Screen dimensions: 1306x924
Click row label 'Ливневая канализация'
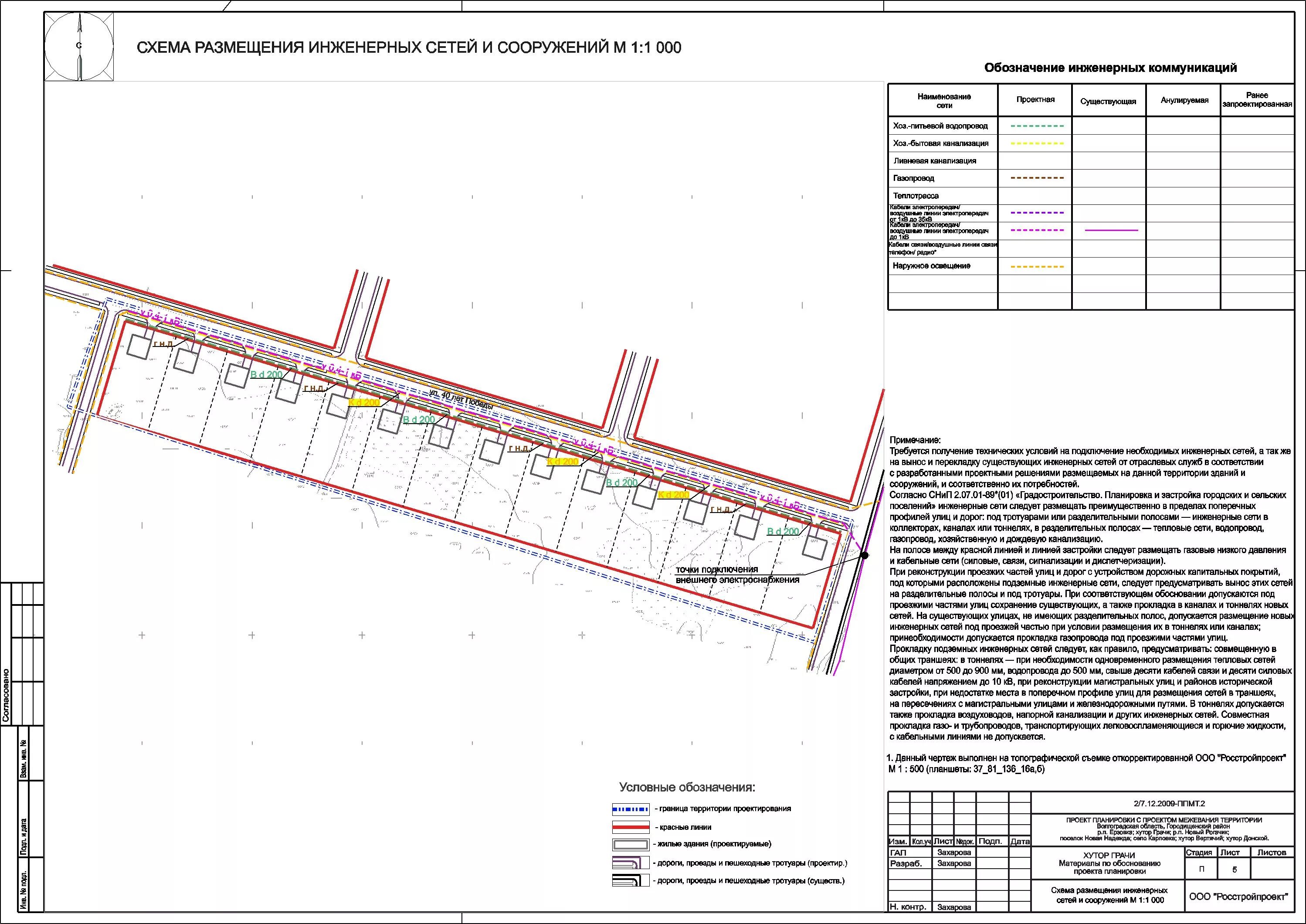tap(935, 161)
